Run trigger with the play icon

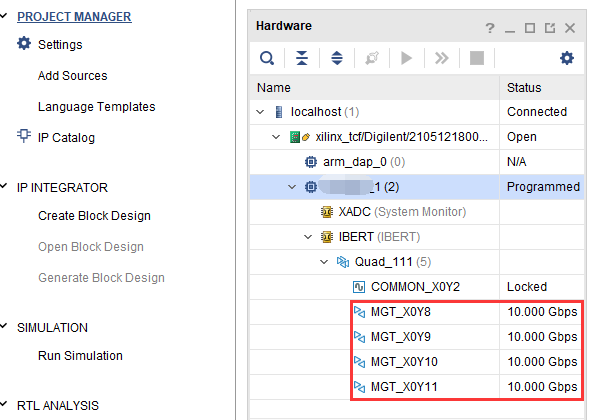[406, 58]
